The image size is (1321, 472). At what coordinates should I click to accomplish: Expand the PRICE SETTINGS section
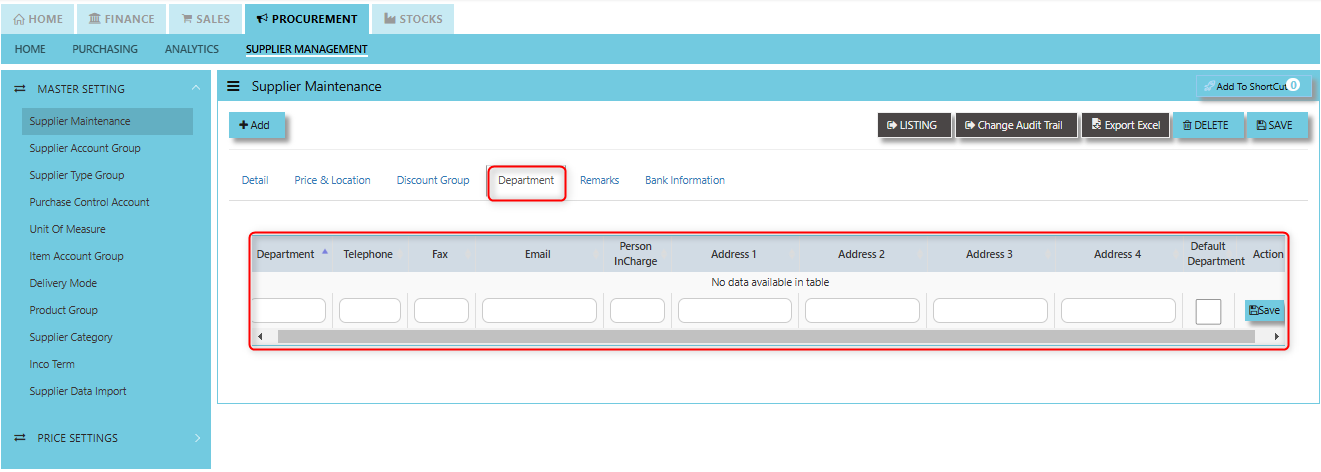(105, 438)
